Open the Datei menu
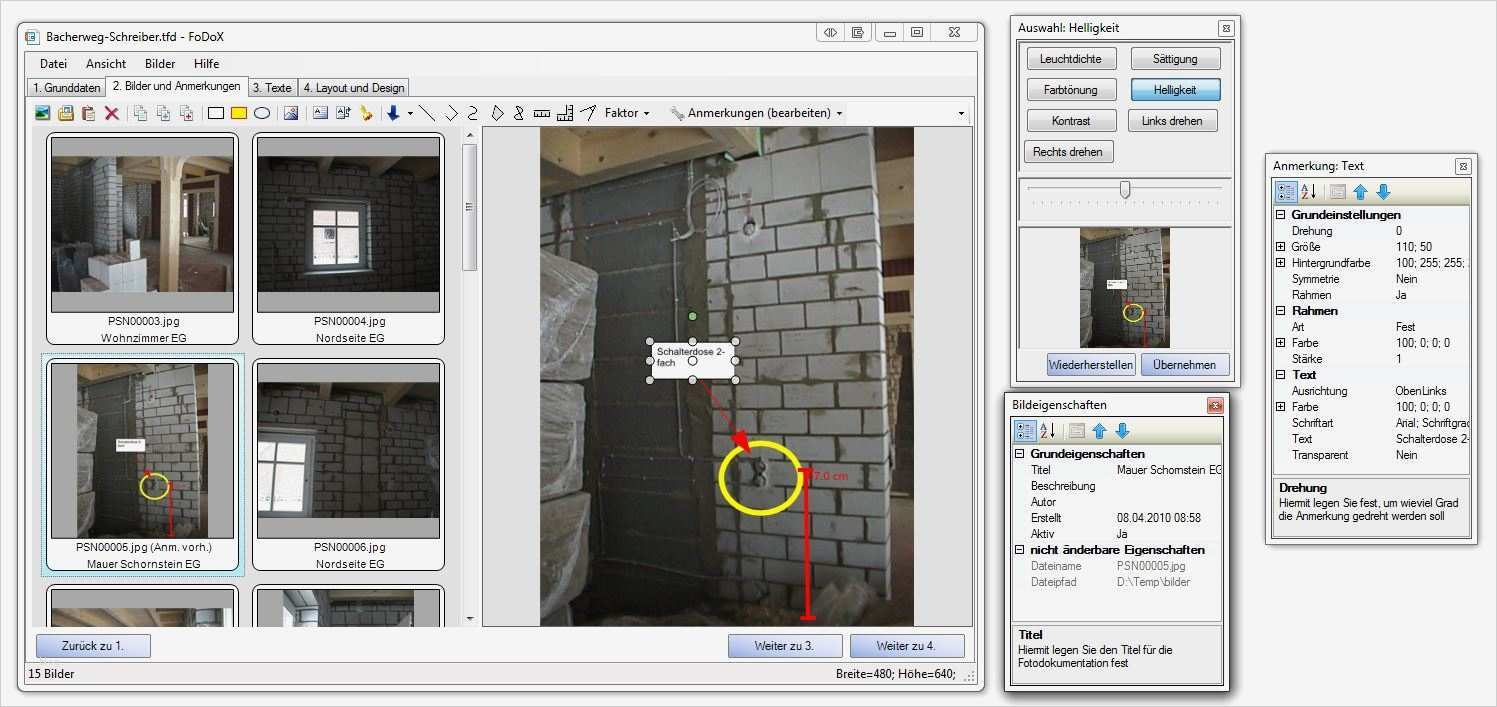Viewport: 1497px width, 707px height. pyautogui.click(x=53, y=64)
